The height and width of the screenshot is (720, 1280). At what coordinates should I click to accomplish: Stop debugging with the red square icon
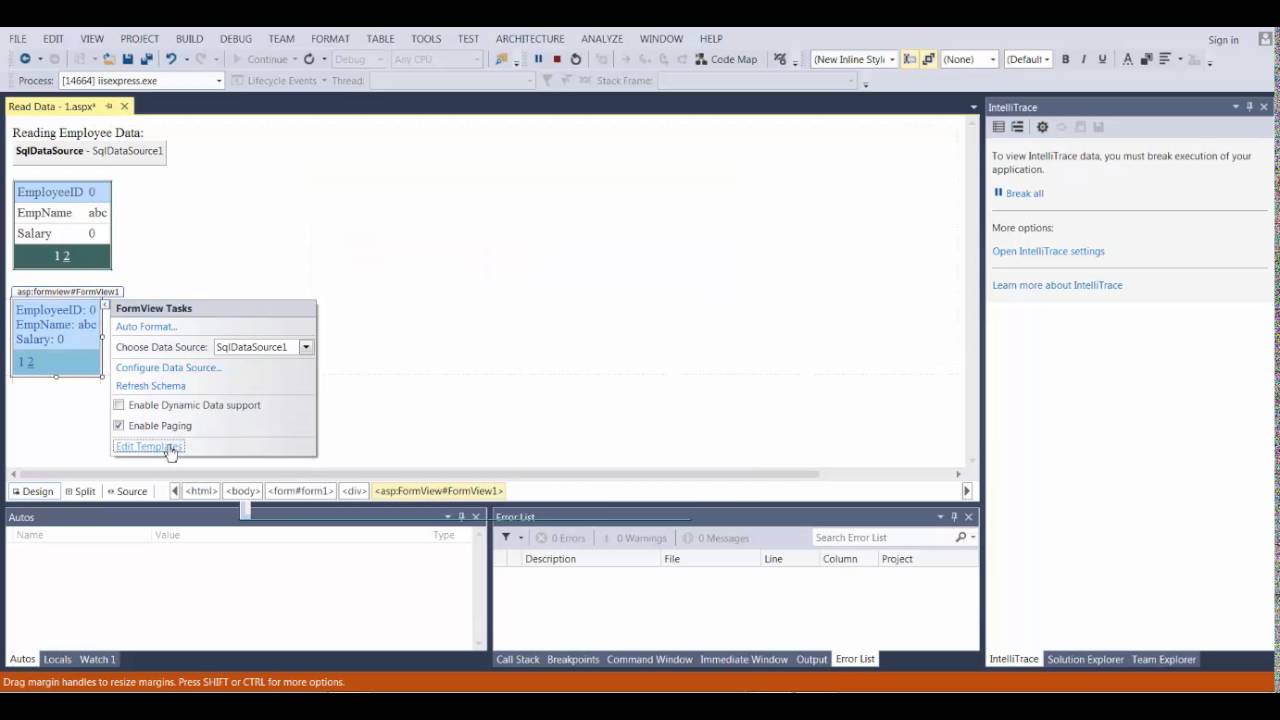[557, 59]
